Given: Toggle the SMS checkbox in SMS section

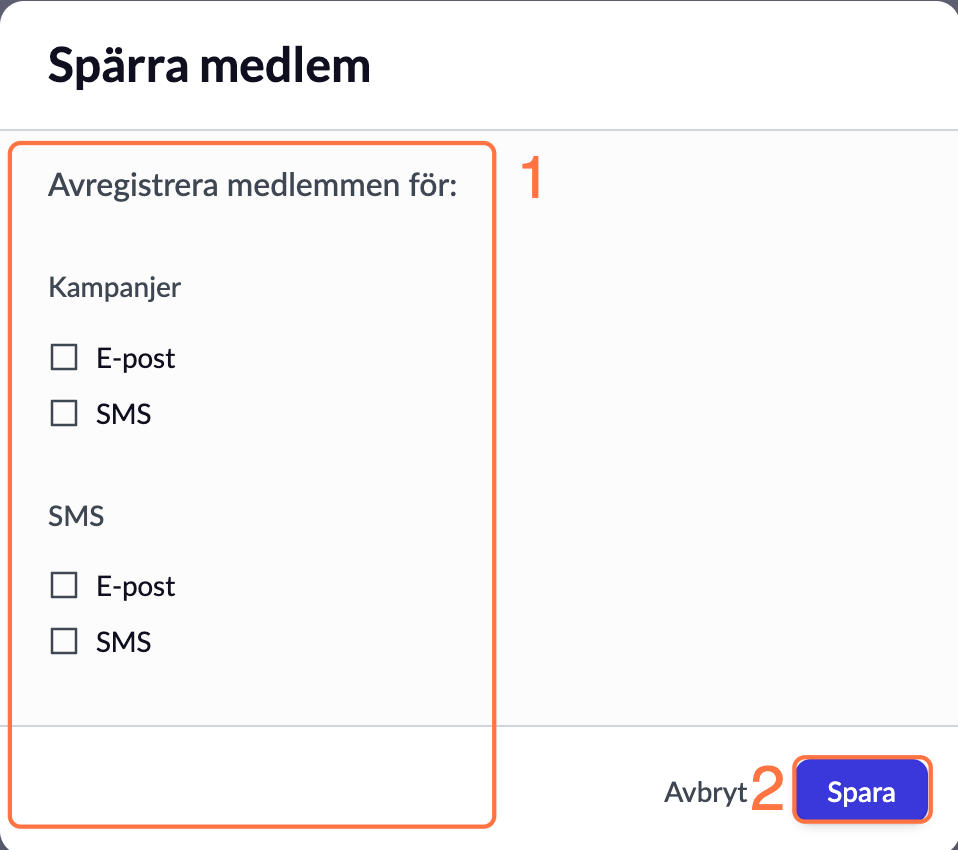Looking at the screenshot, I should click(x=64, y=642).
